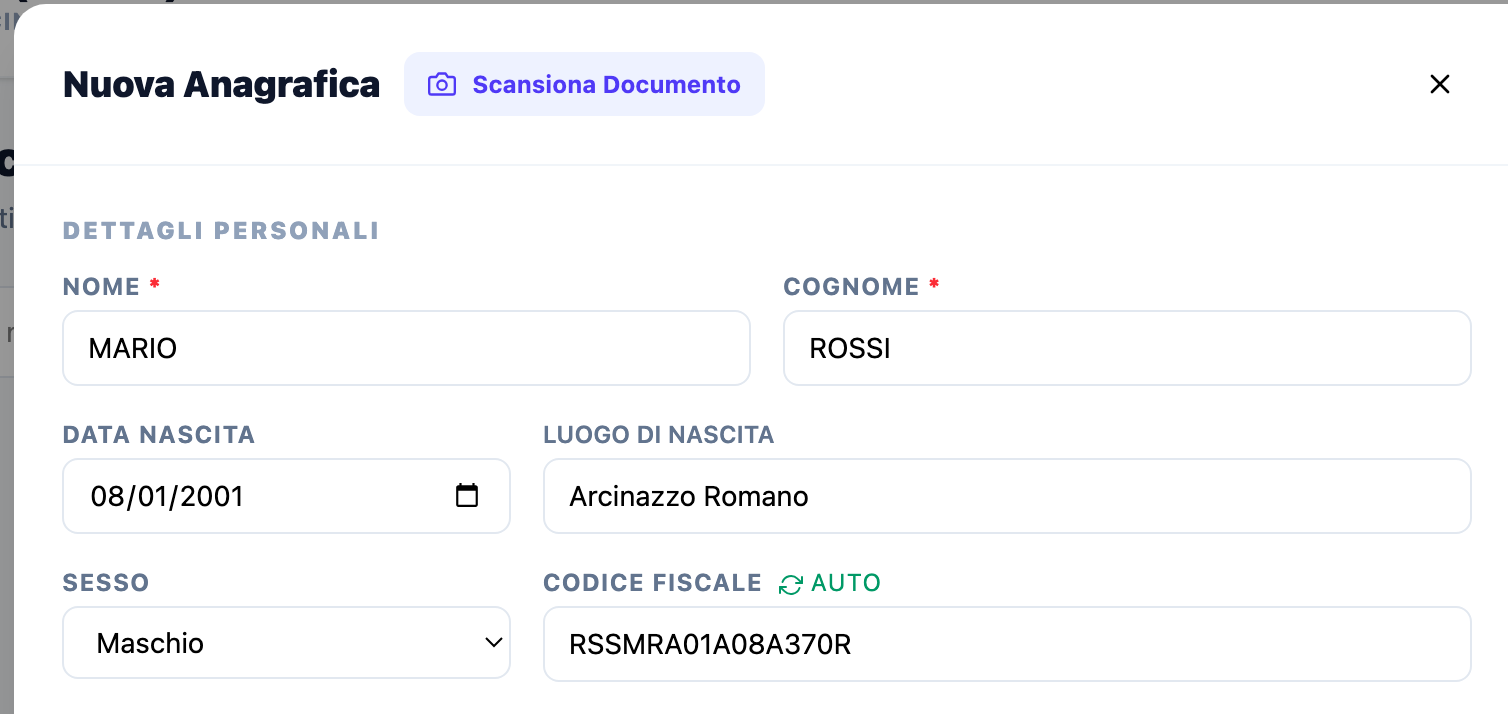Click the camera icon on Scansiona Documento
This screenshot has width=1508, height=714.
click(x=441, y=84)
